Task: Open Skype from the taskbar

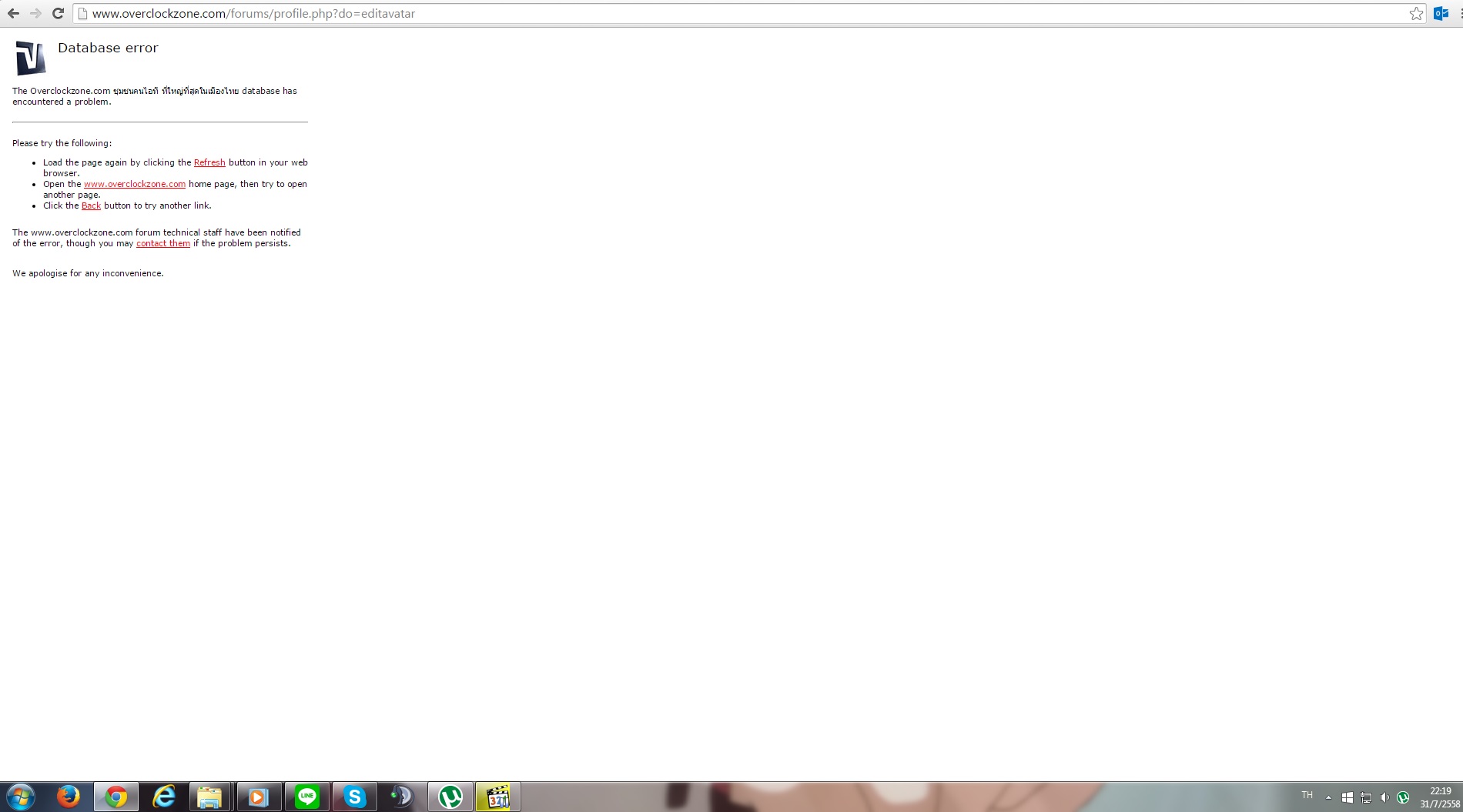Action: (354, 797)
